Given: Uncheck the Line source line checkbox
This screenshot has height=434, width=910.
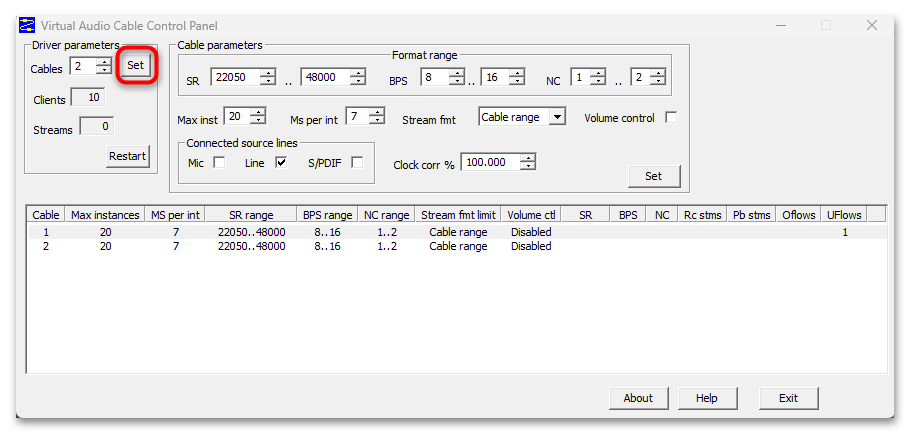Looking at the screenshot, I should [x=281, y=162].
